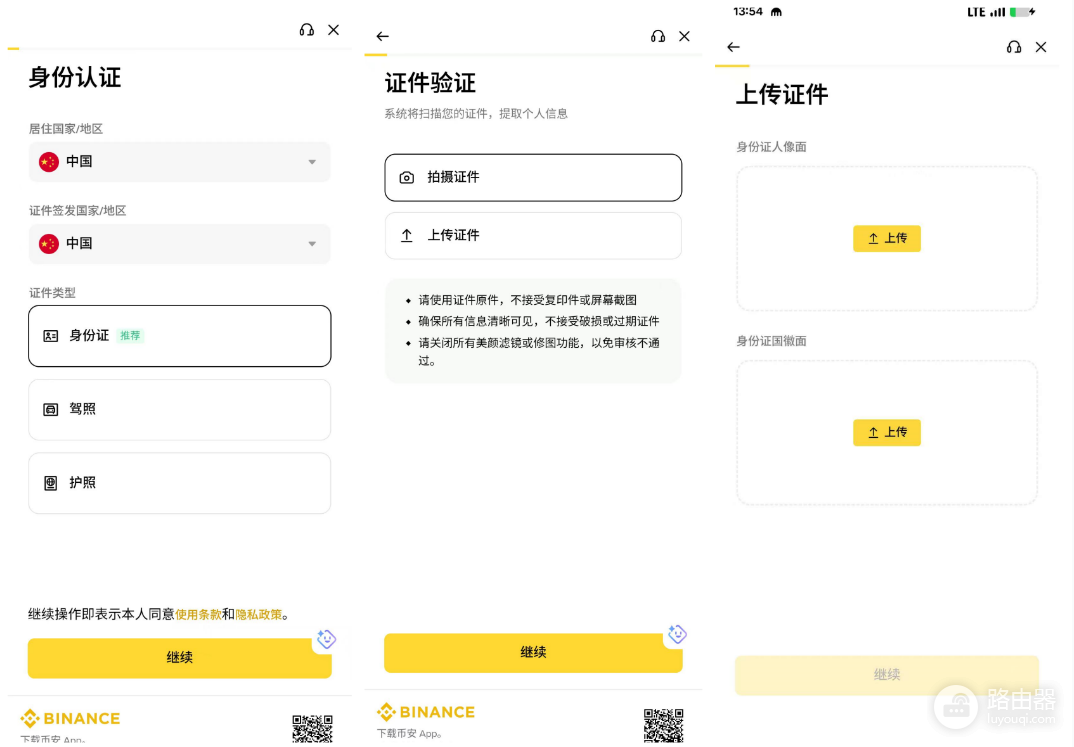1074x747 pixels.
Task: Click the 13:54 clock in status bar
Action: tap(748, 12)
